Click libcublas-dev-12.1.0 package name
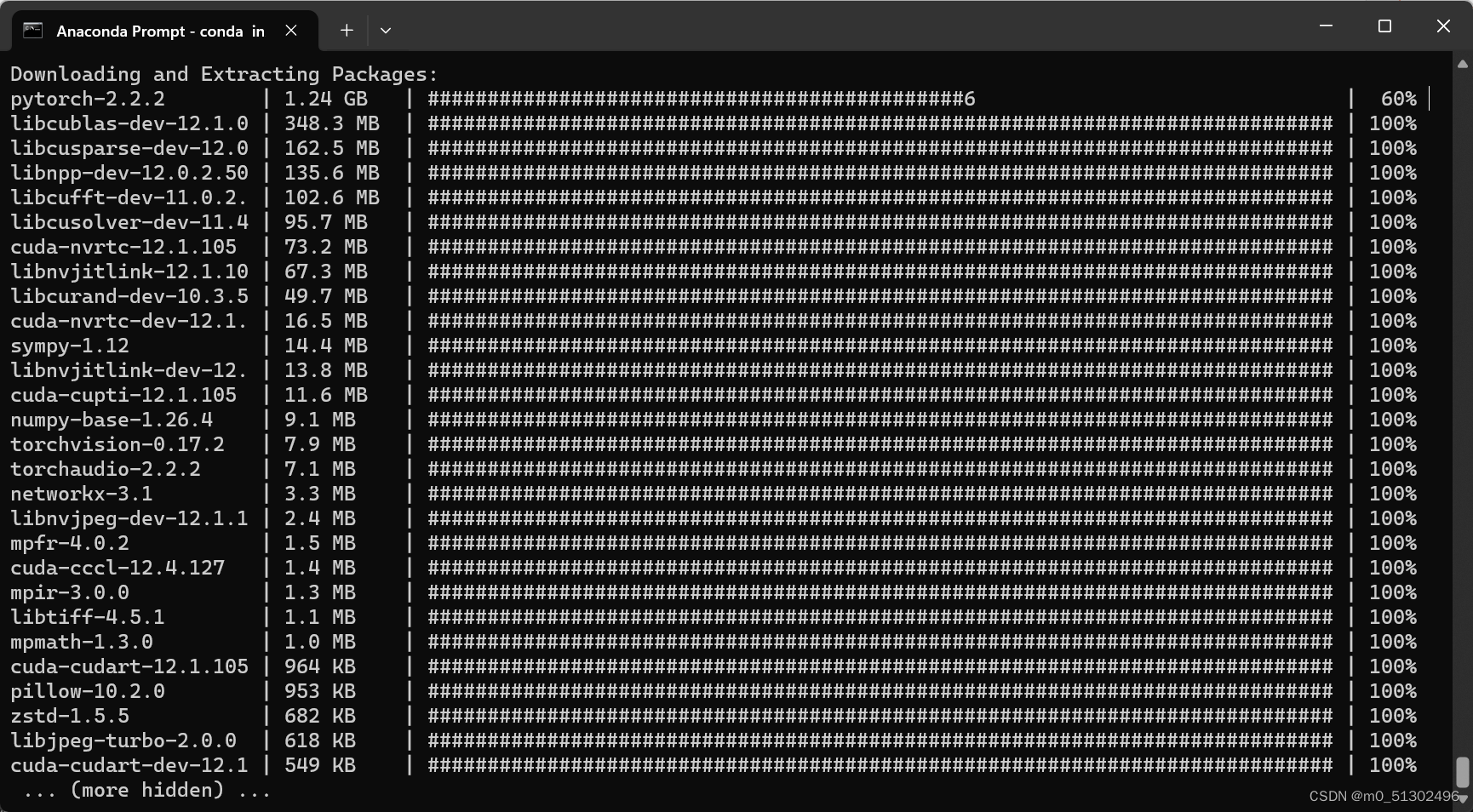 click(x=129, y=123)
